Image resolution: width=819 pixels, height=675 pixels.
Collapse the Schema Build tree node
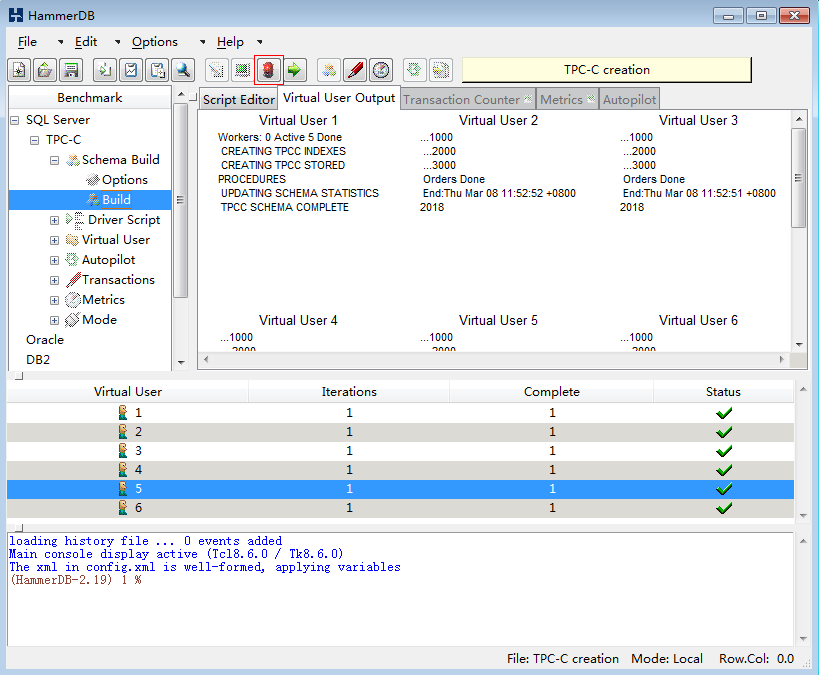54,160
